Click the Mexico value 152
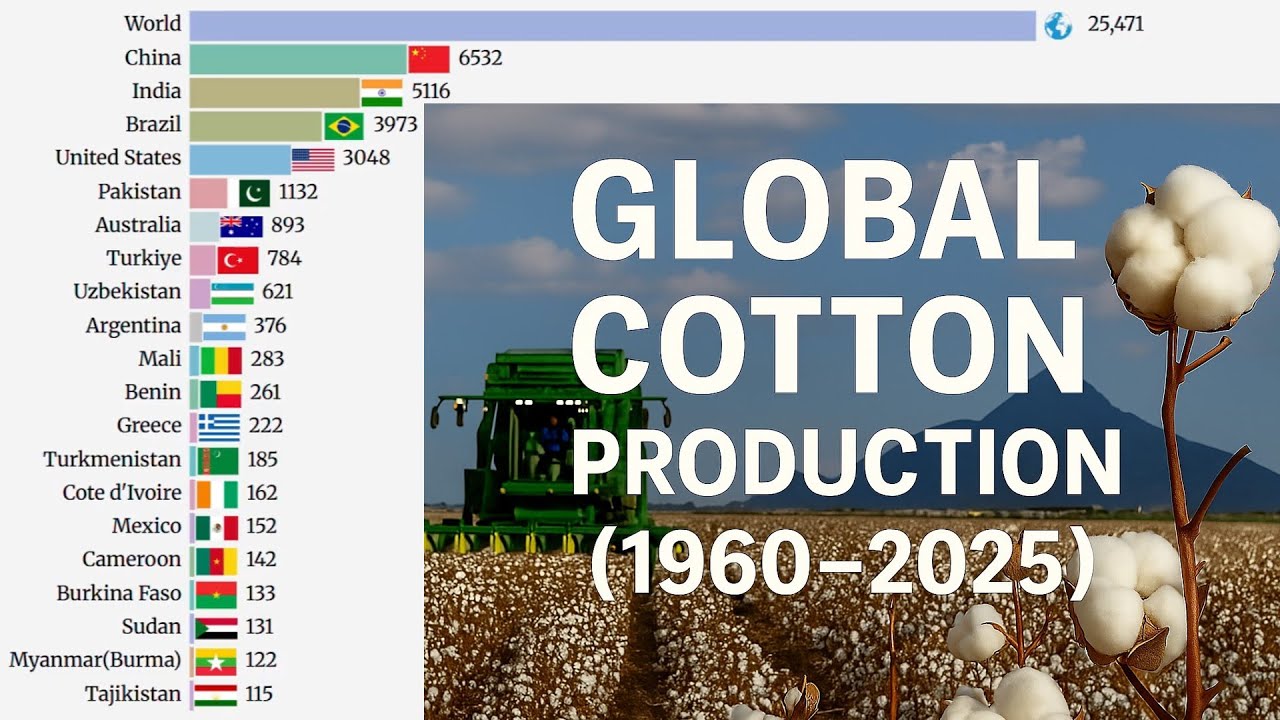Image resolution: width=1280 pixels, height=720 pixels. tap(261, 527)
